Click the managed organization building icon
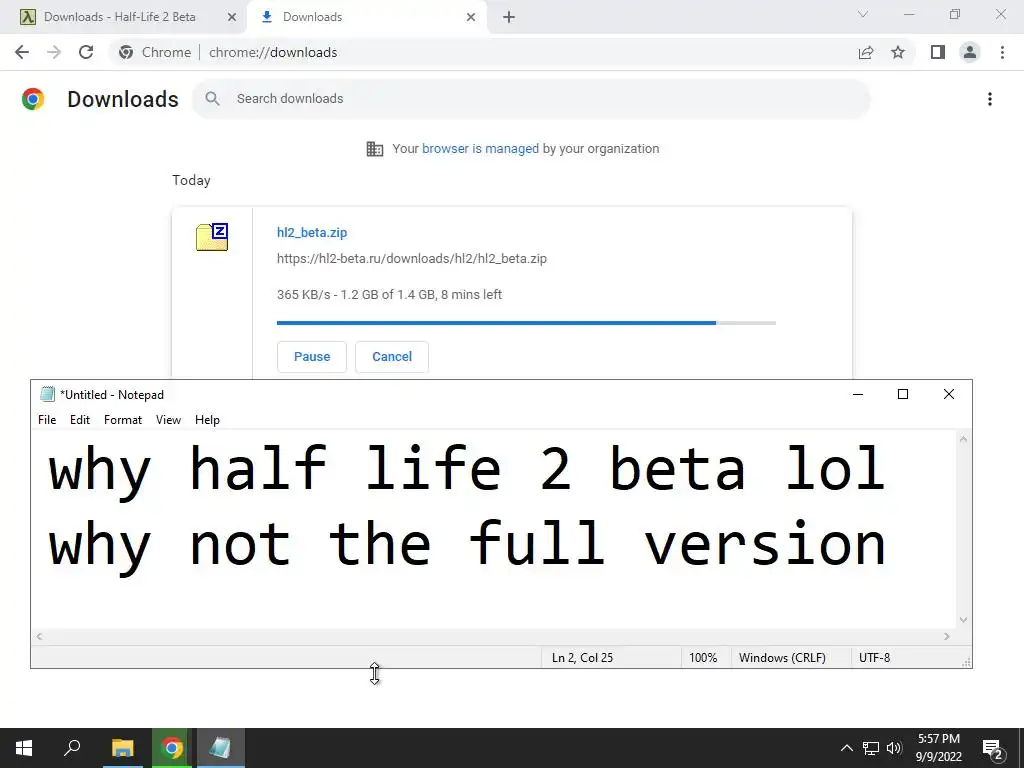This screenshot has height=768, width=1024. tap(375, 149)
